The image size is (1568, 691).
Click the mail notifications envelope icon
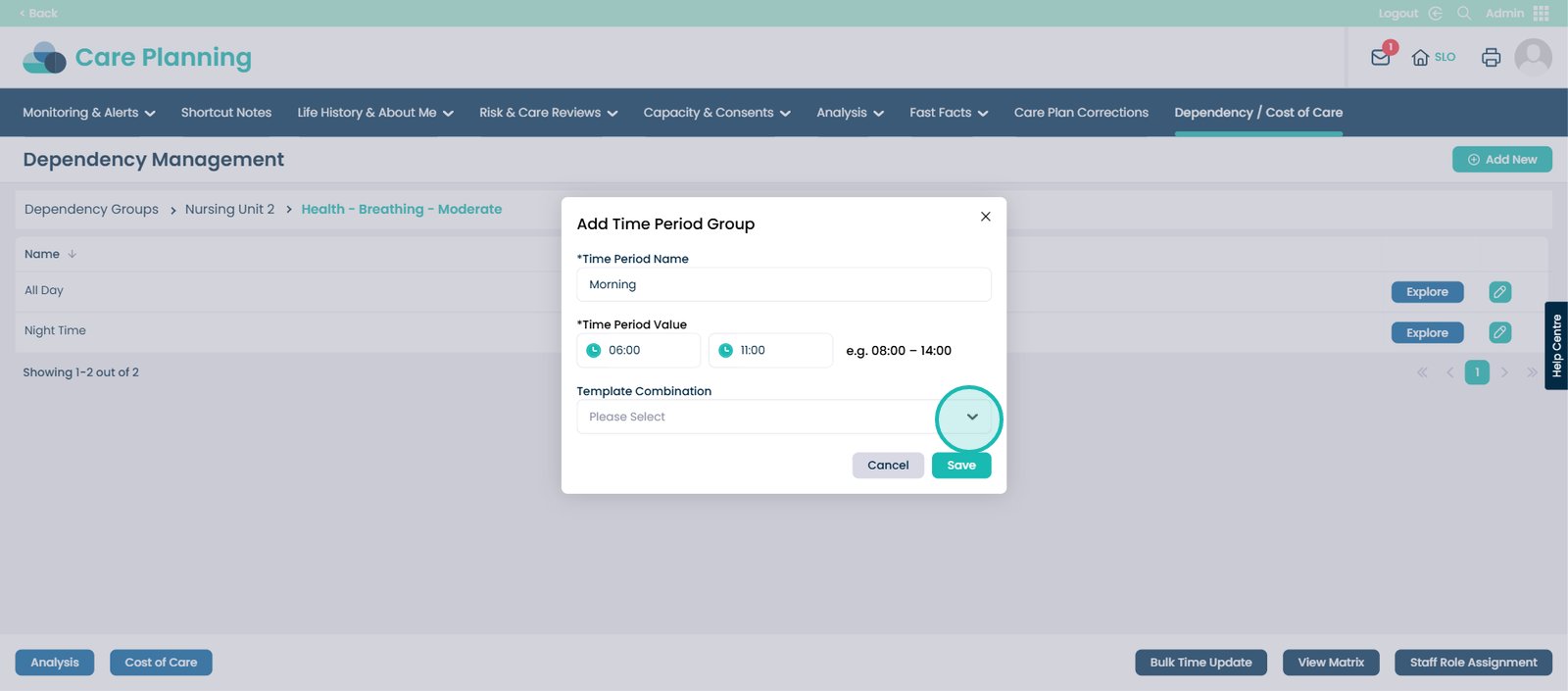coord(1380,57)
